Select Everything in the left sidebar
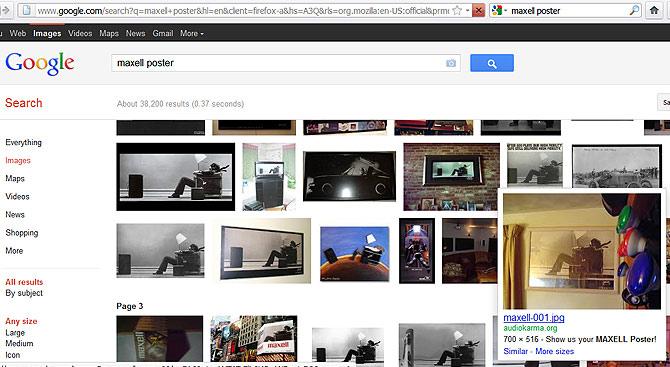Image resolution: width=670 pixels, height=367 pixels. [x=24, y=142]
